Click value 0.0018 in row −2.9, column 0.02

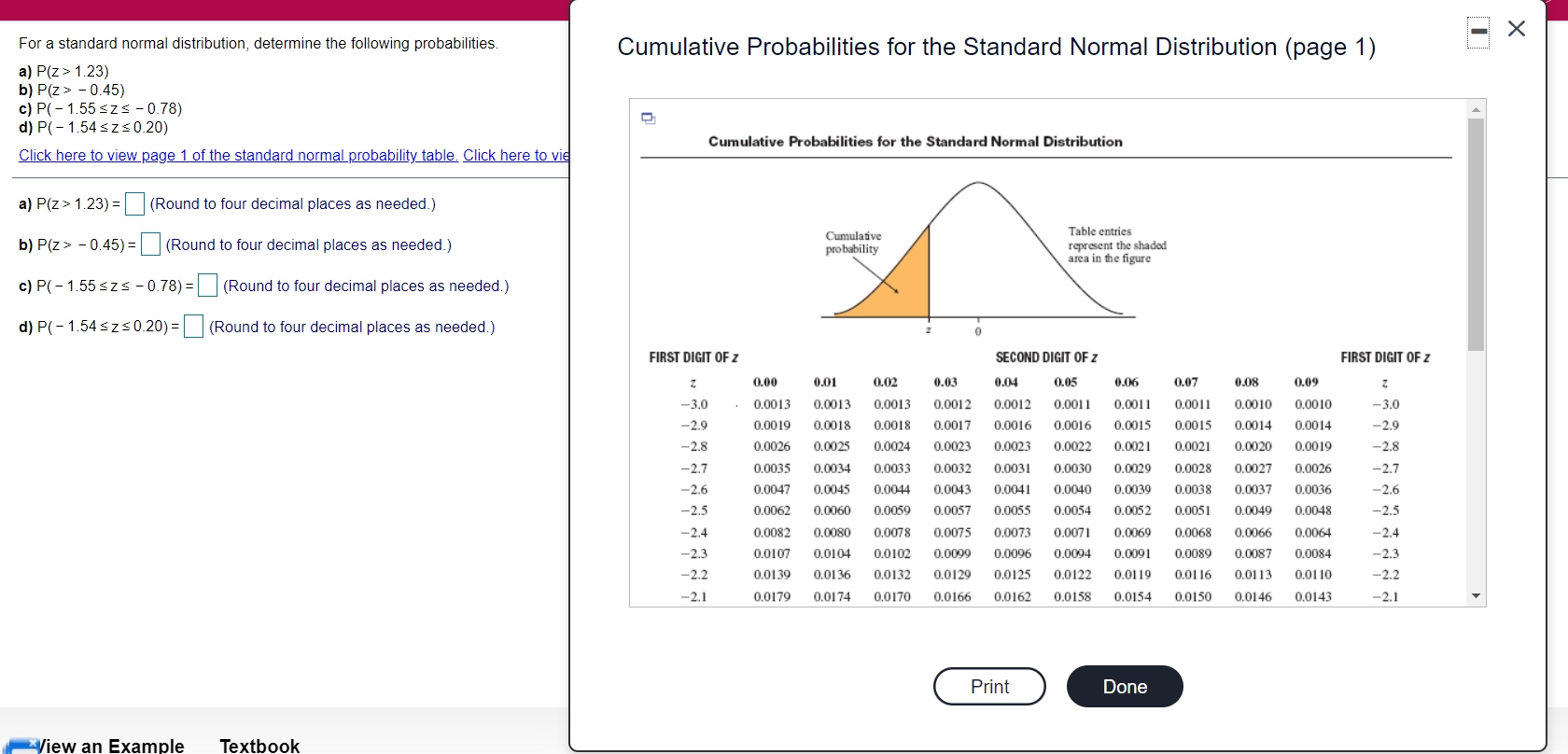892,426
